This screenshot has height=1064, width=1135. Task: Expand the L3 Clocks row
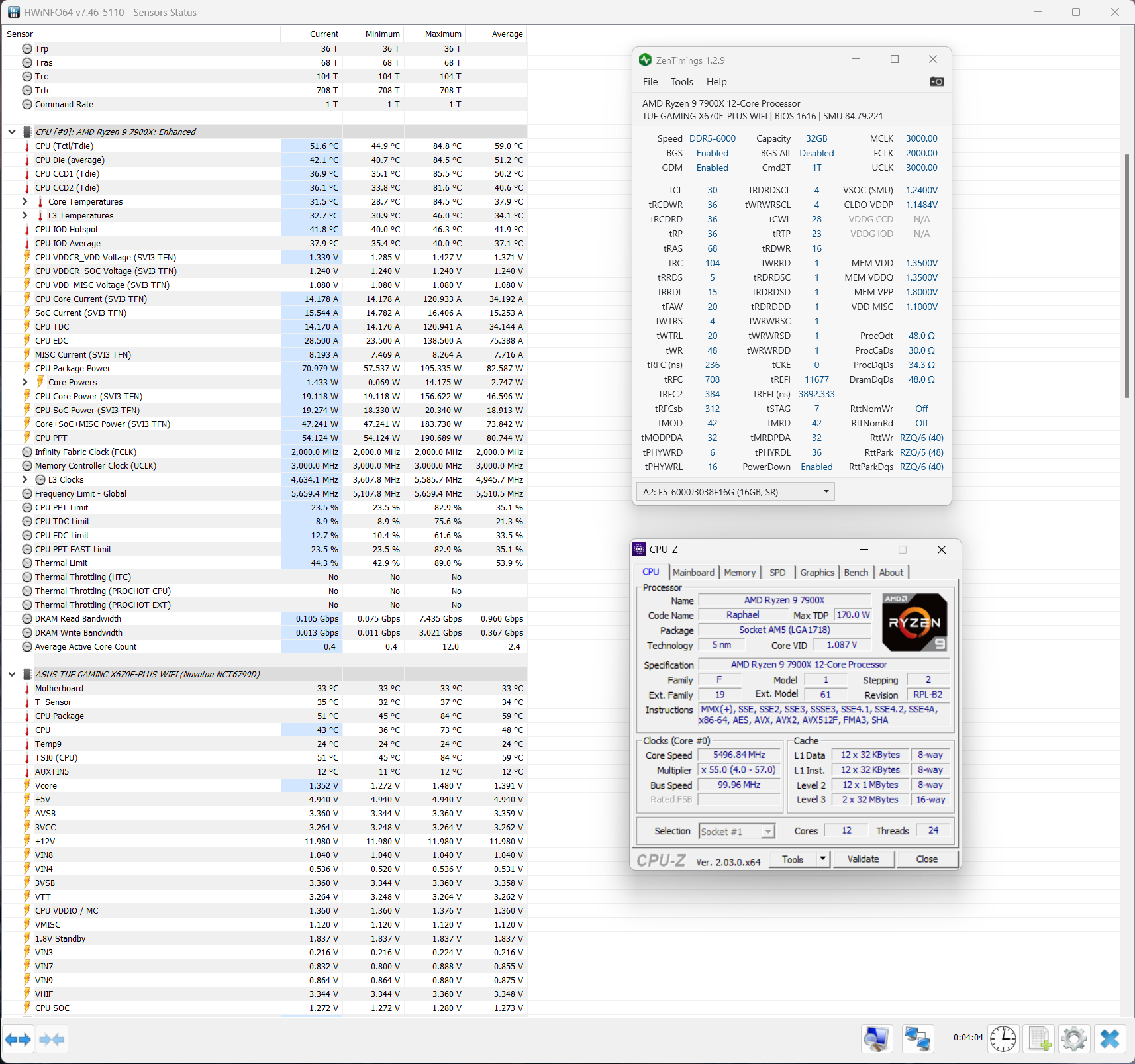[25, 480]
